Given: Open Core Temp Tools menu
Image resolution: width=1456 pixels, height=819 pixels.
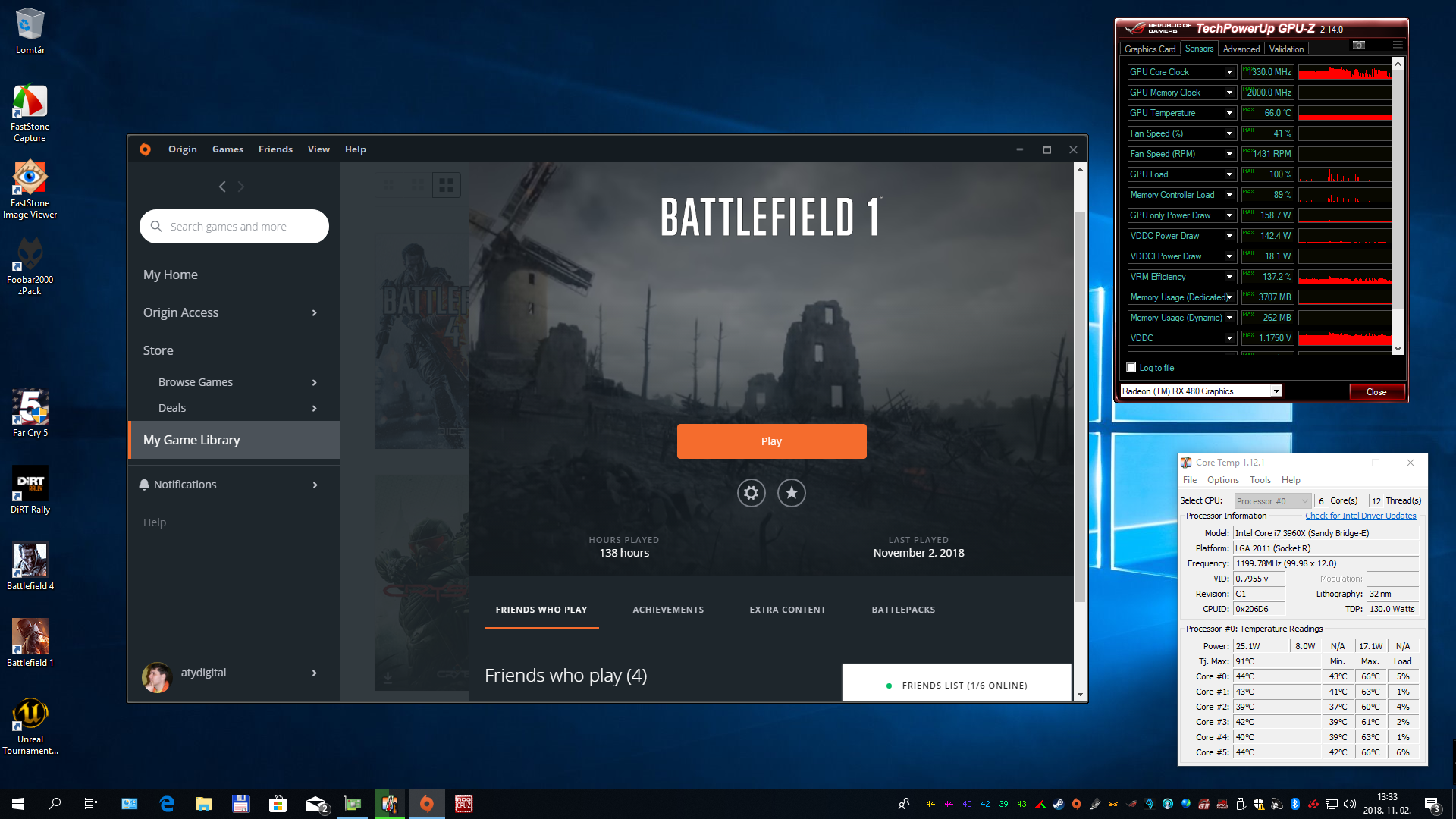Looking at the screenshot, I should point(1260,480).
